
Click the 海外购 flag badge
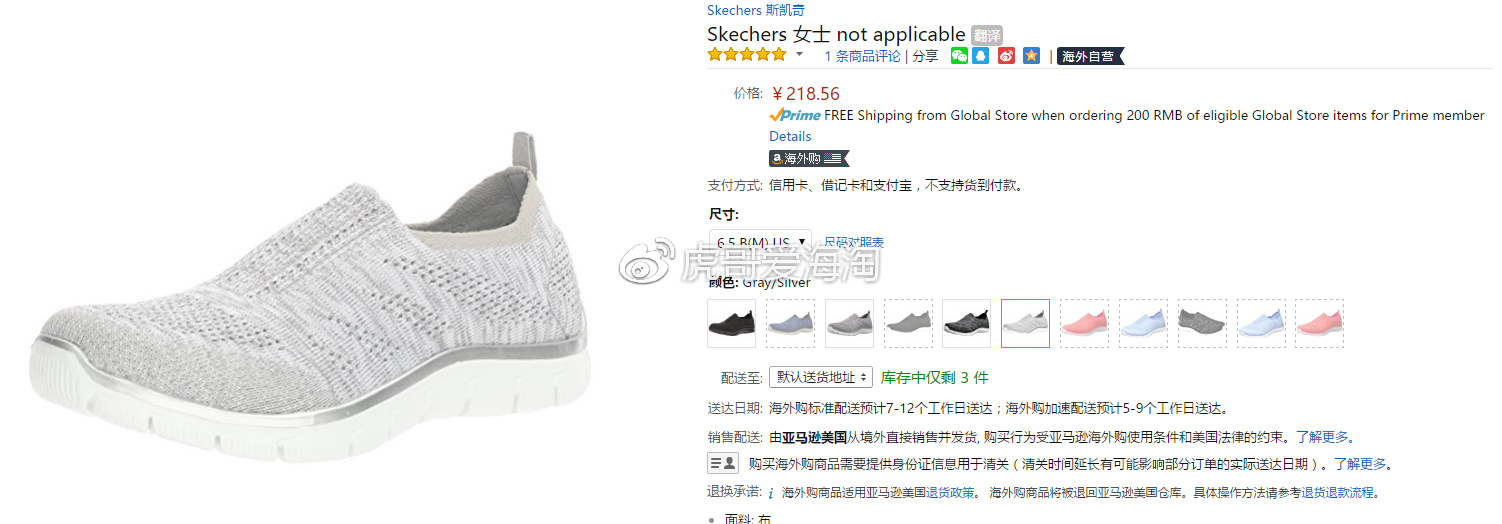[x=809, y=158]
